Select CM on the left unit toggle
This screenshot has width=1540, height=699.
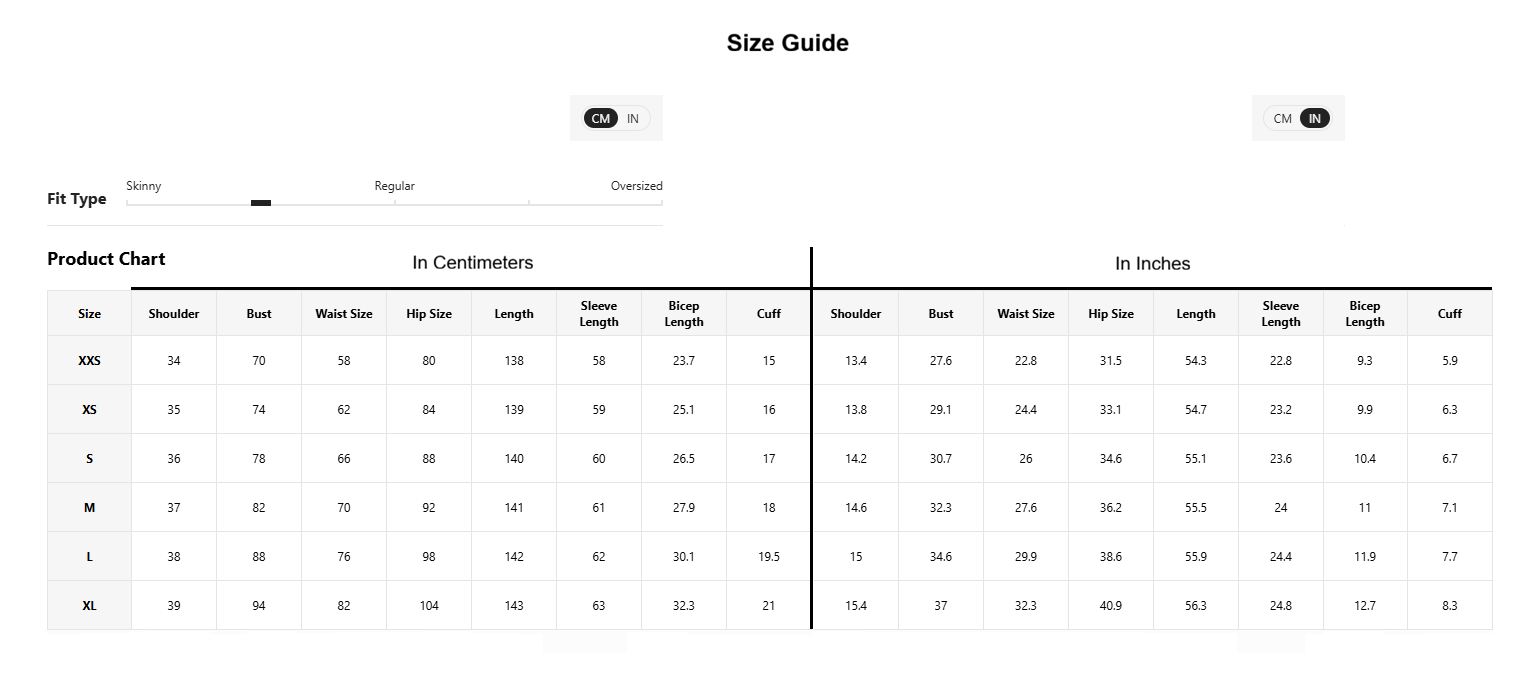click(600, 118)
